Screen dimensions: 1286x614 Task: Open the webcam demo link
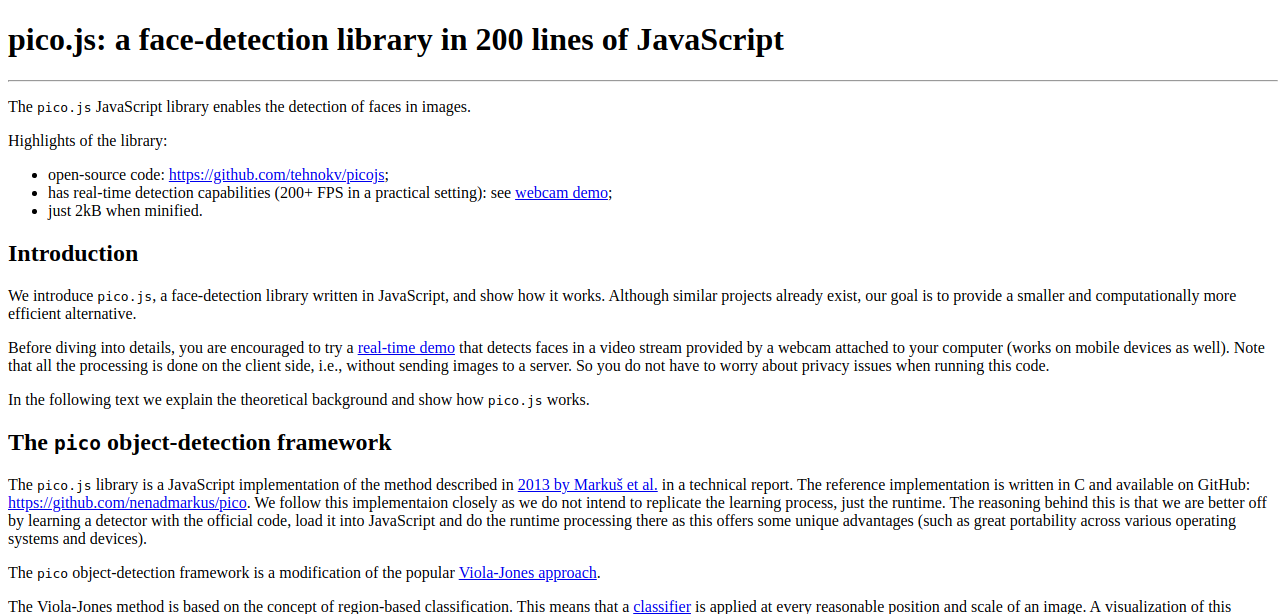[x=561, y=192]
